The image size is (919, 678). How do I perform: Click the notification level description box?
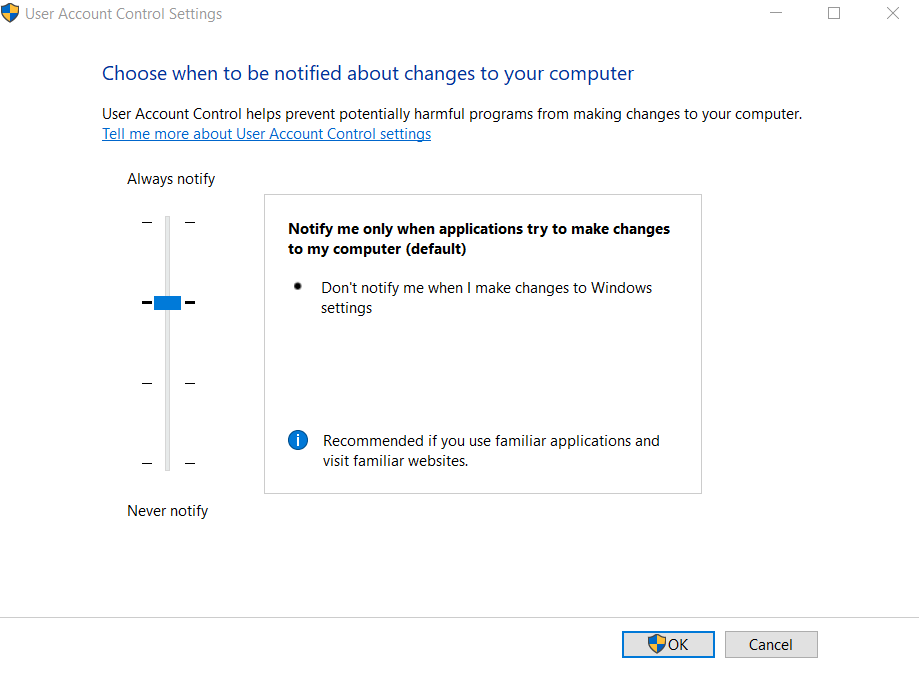tap(482, 344)
